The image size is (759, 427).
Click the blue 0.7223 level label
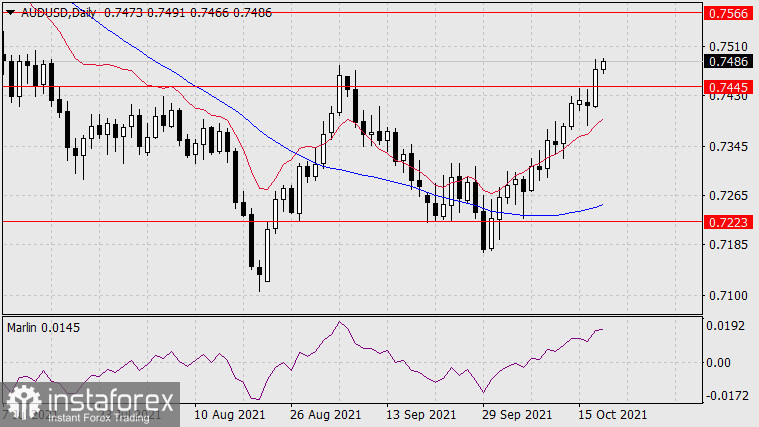coord(730,221)
